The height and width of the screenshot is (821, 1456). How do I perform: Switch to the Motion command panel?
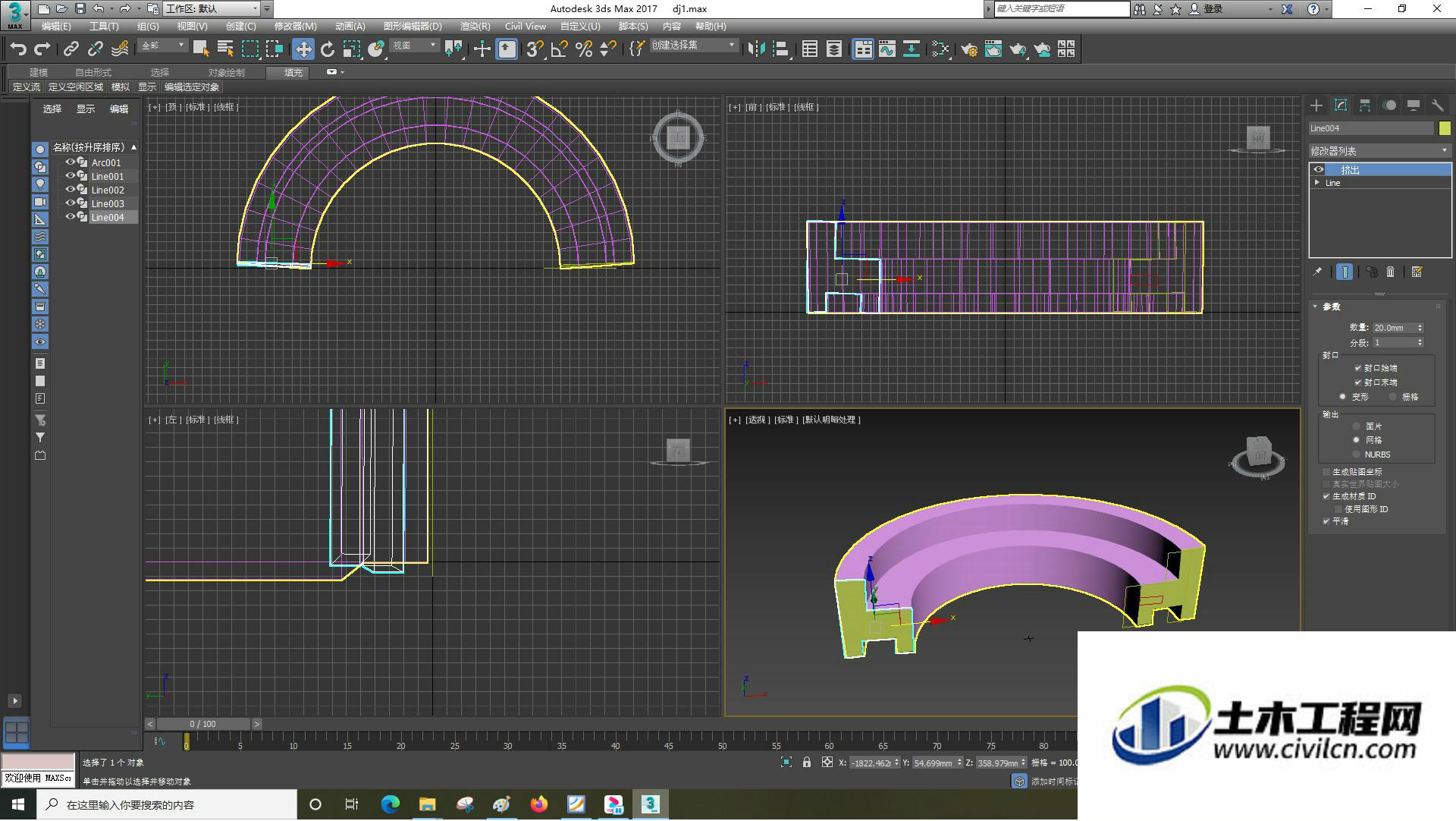point(1389,105)
